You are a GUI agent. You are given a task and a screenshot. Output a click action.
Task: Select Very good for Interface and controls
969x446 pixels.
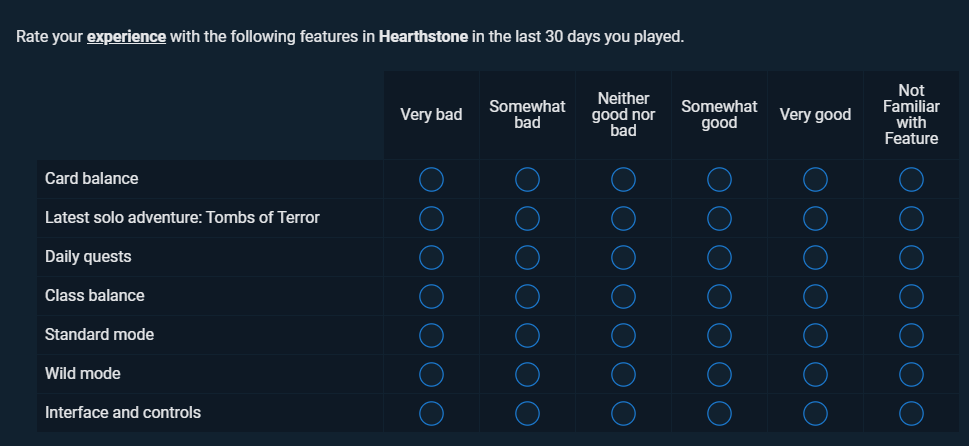(x=815, y=413)
